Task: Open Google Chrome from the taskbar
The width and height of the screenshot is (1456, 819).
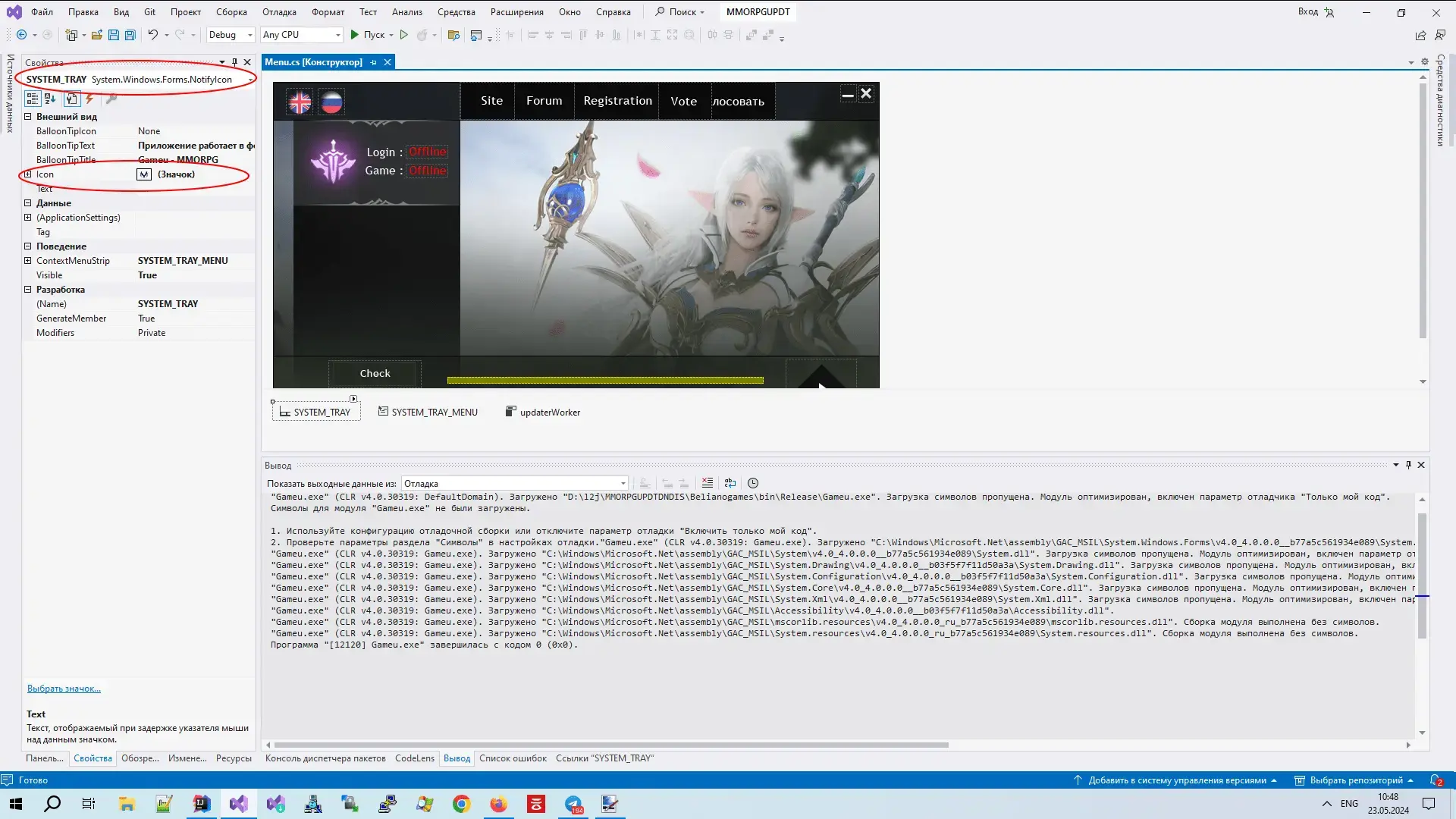Action: pyautogui.click(x=461, y=804)
